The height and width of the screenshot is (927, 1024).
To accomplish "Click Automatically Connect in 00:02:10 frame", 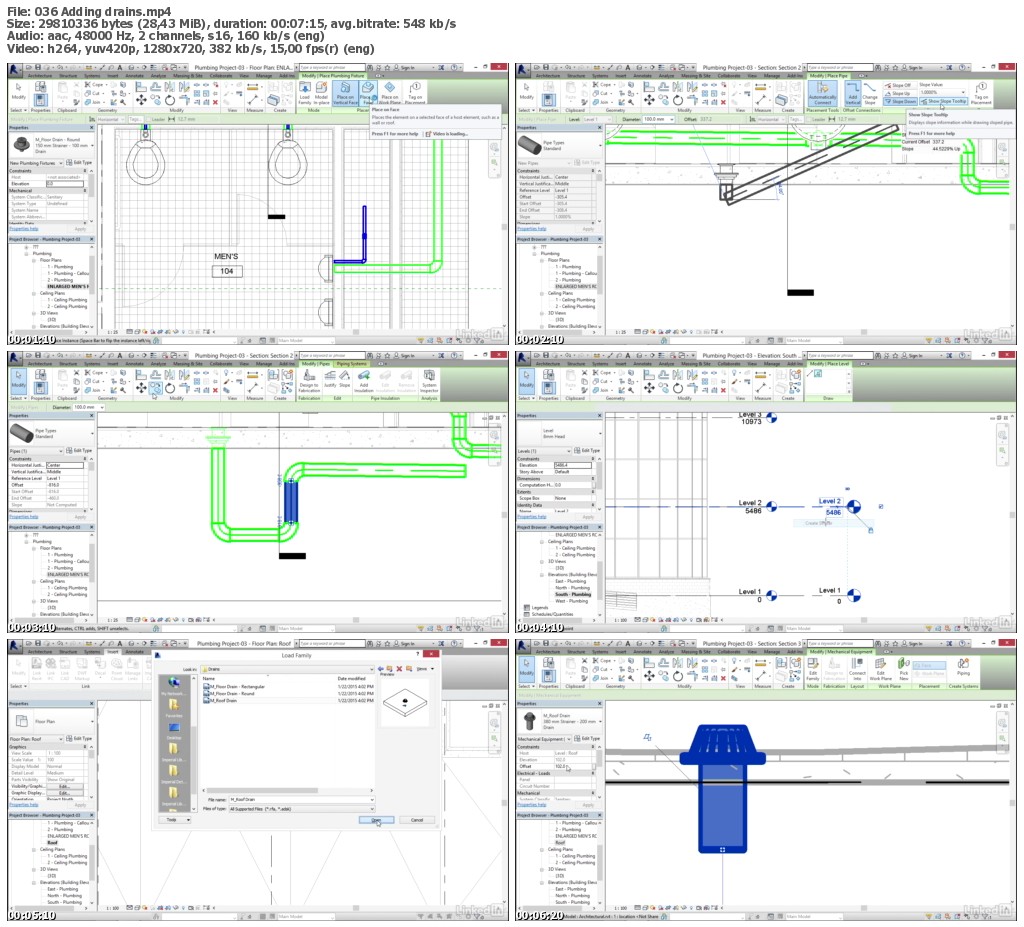I will pyautogui.click(x=822, y=93).
